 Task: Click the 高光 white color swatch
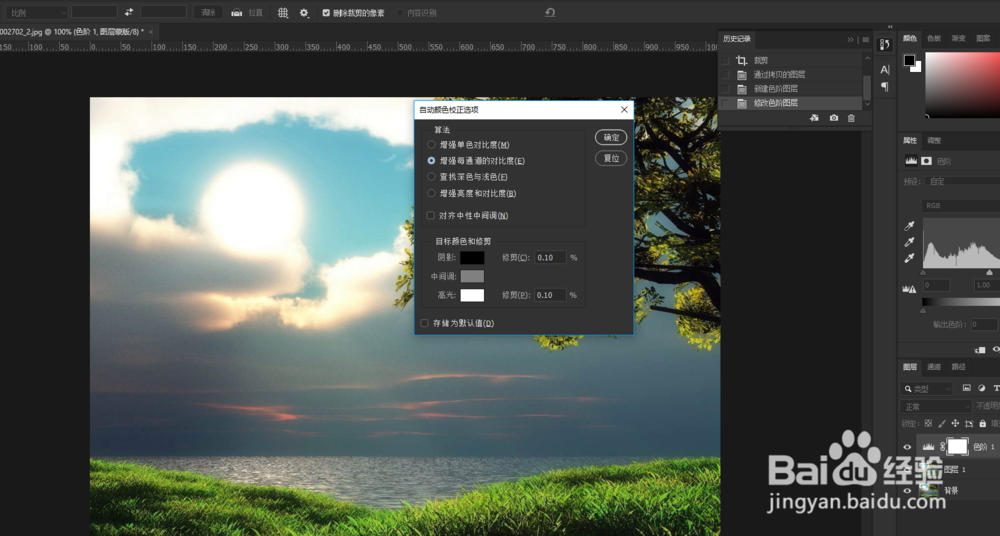(x=472, y=295)
